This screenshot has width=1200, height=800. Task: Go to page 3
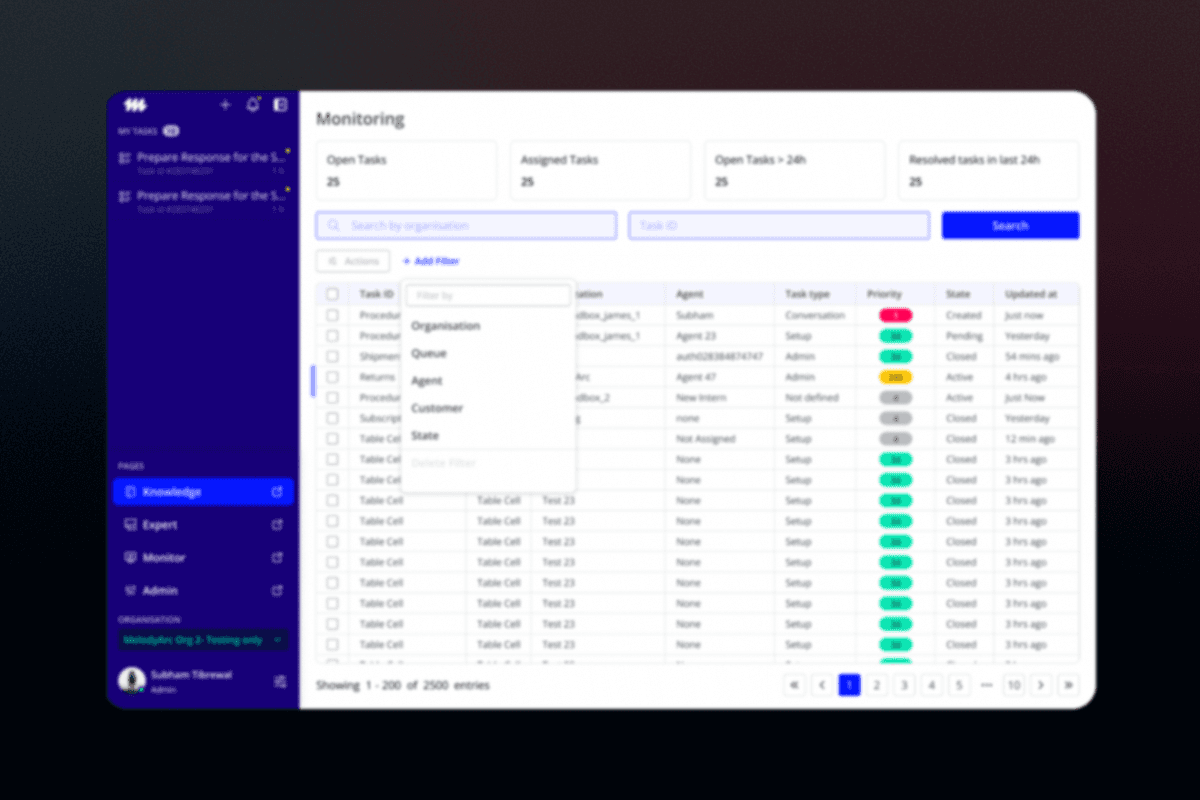tap(904, 685)
